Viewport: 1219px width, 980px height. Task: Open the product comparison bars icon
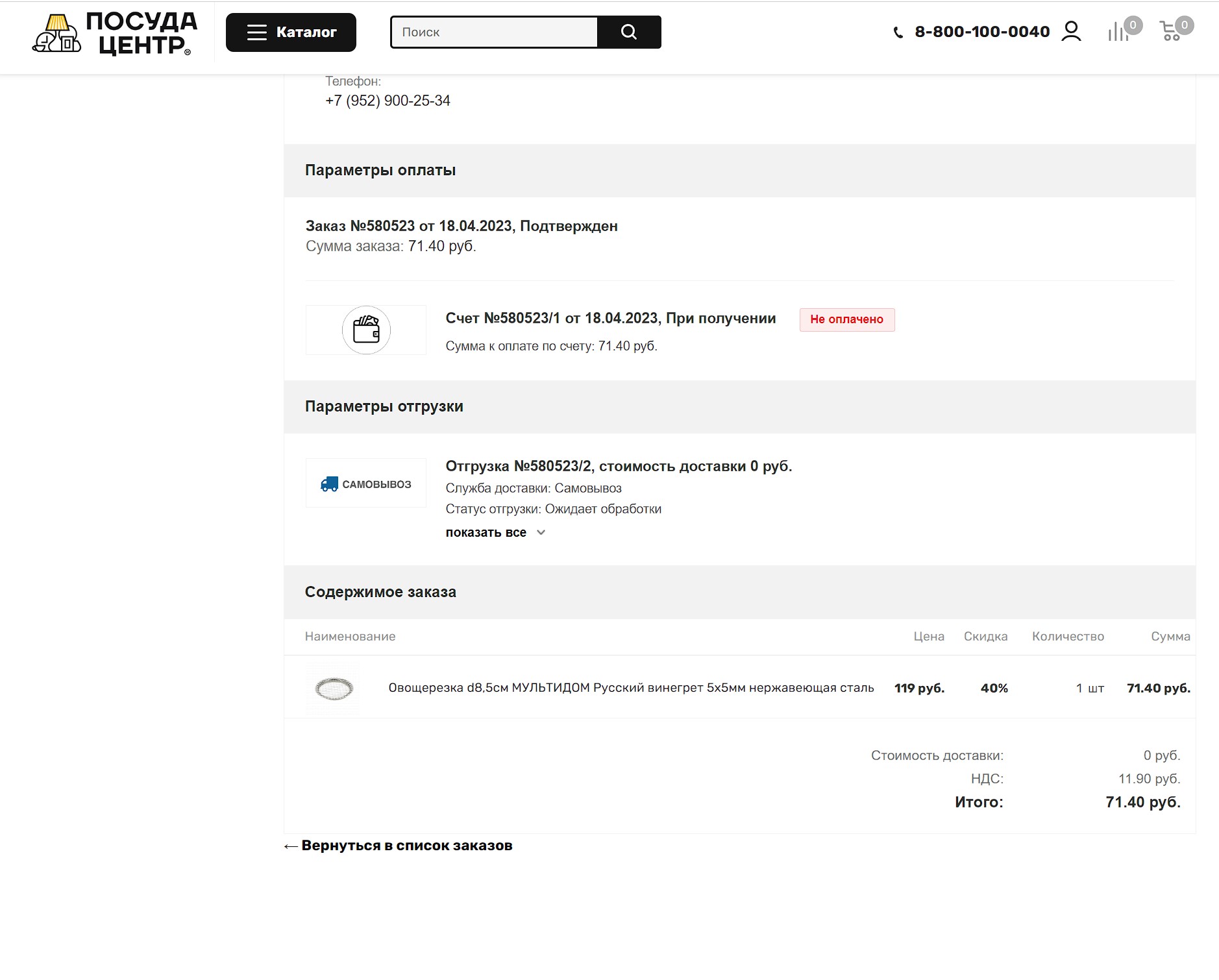tap(1118, 32)
